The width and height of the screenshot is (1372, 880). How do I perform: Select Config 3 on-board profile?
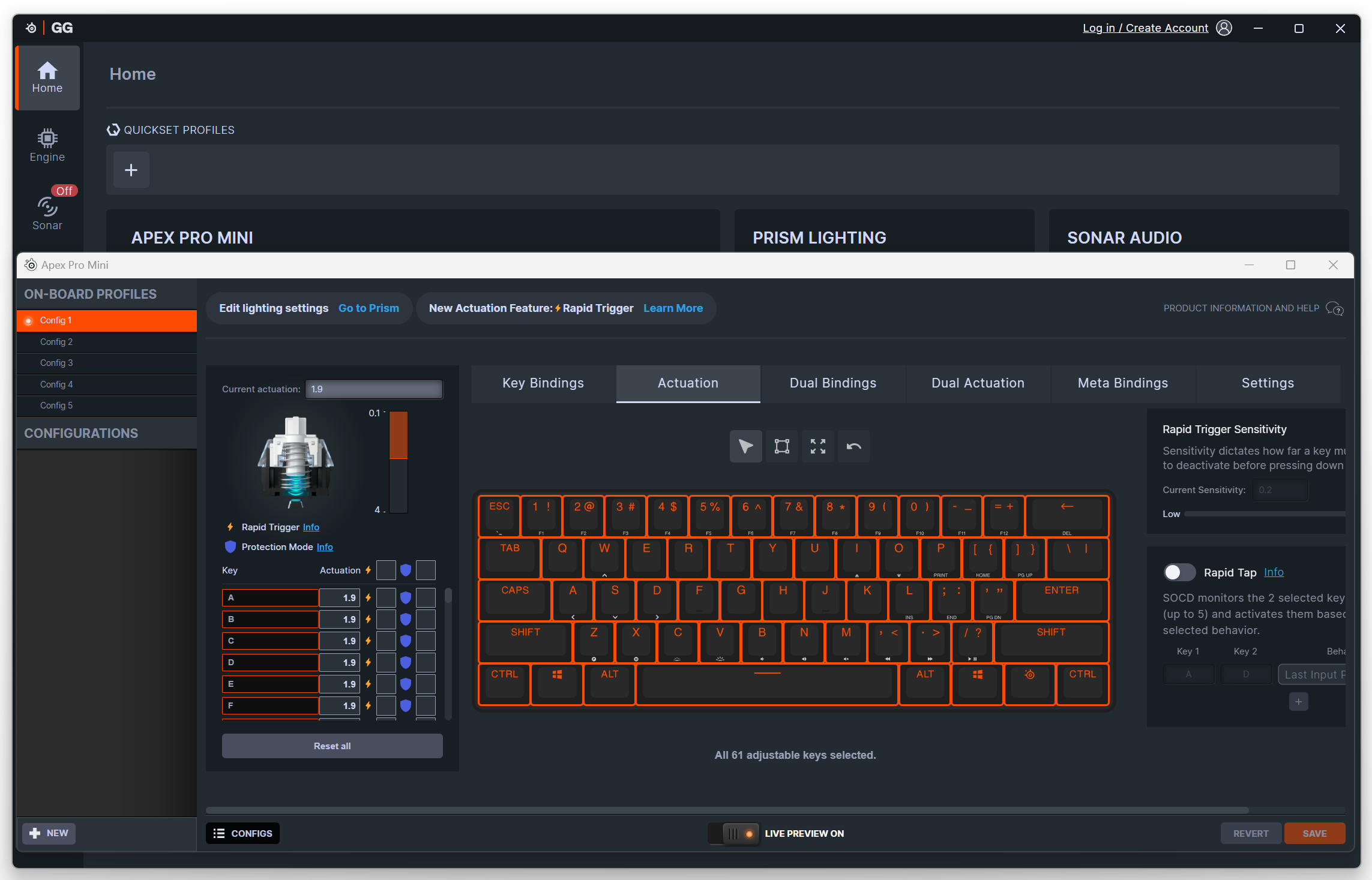coord(56,363)
